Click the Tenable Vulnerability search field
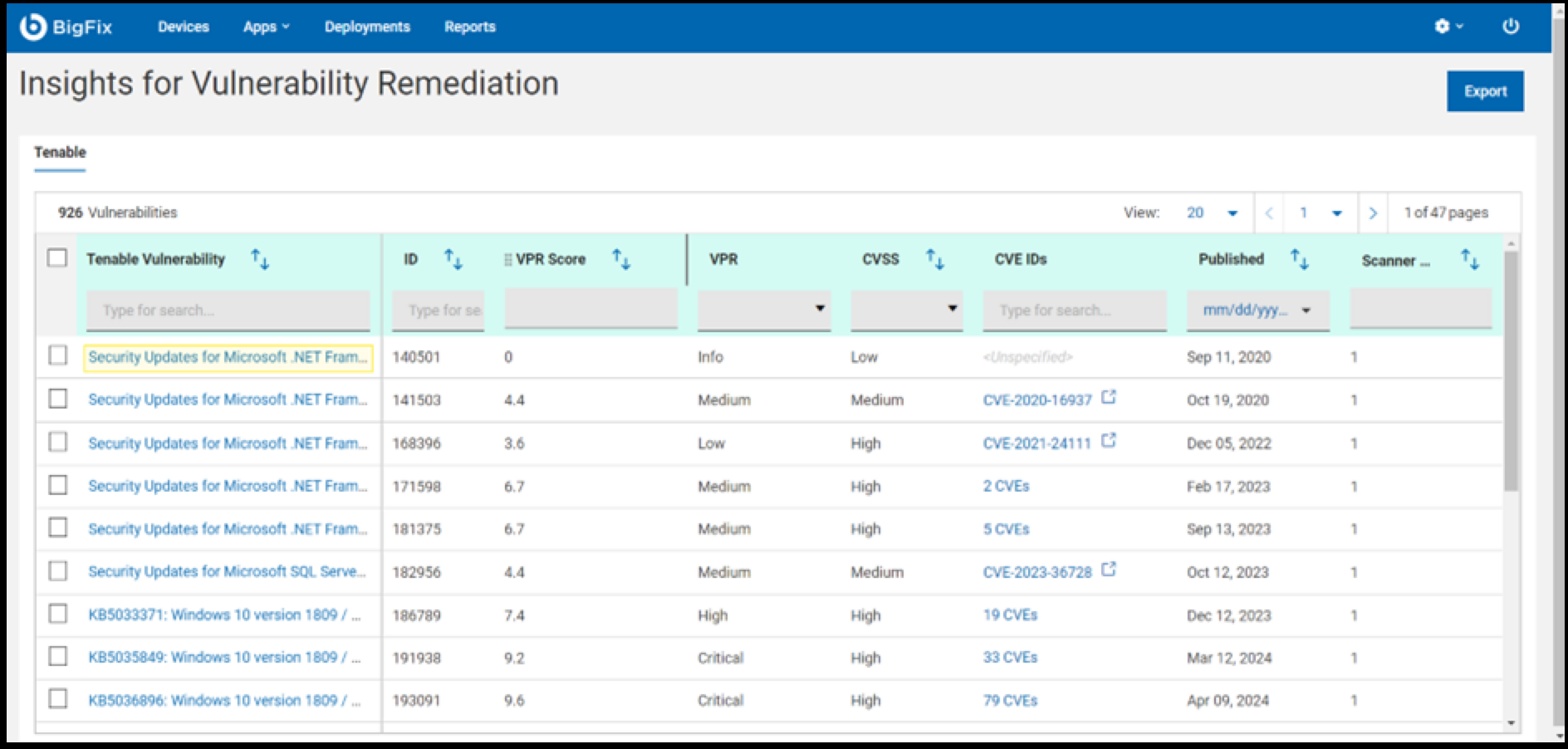 pos(229,310)
